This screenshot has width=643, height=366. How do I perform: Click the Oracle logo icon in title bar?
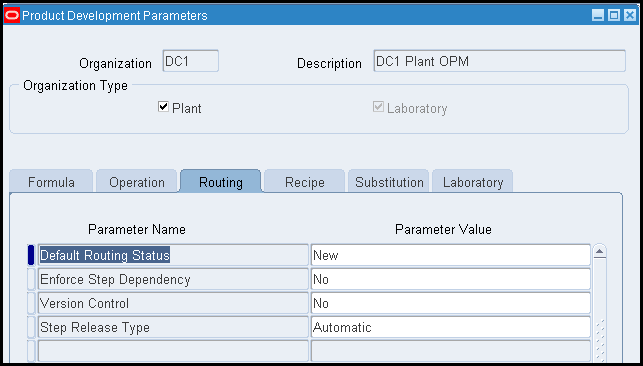click(x=12, y=16)
